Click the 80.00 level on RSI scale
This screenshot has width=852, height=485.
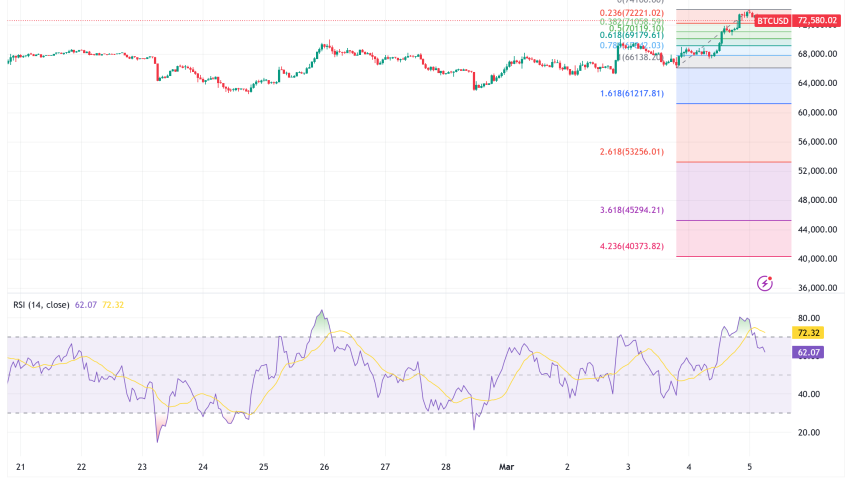pos(811,317)
